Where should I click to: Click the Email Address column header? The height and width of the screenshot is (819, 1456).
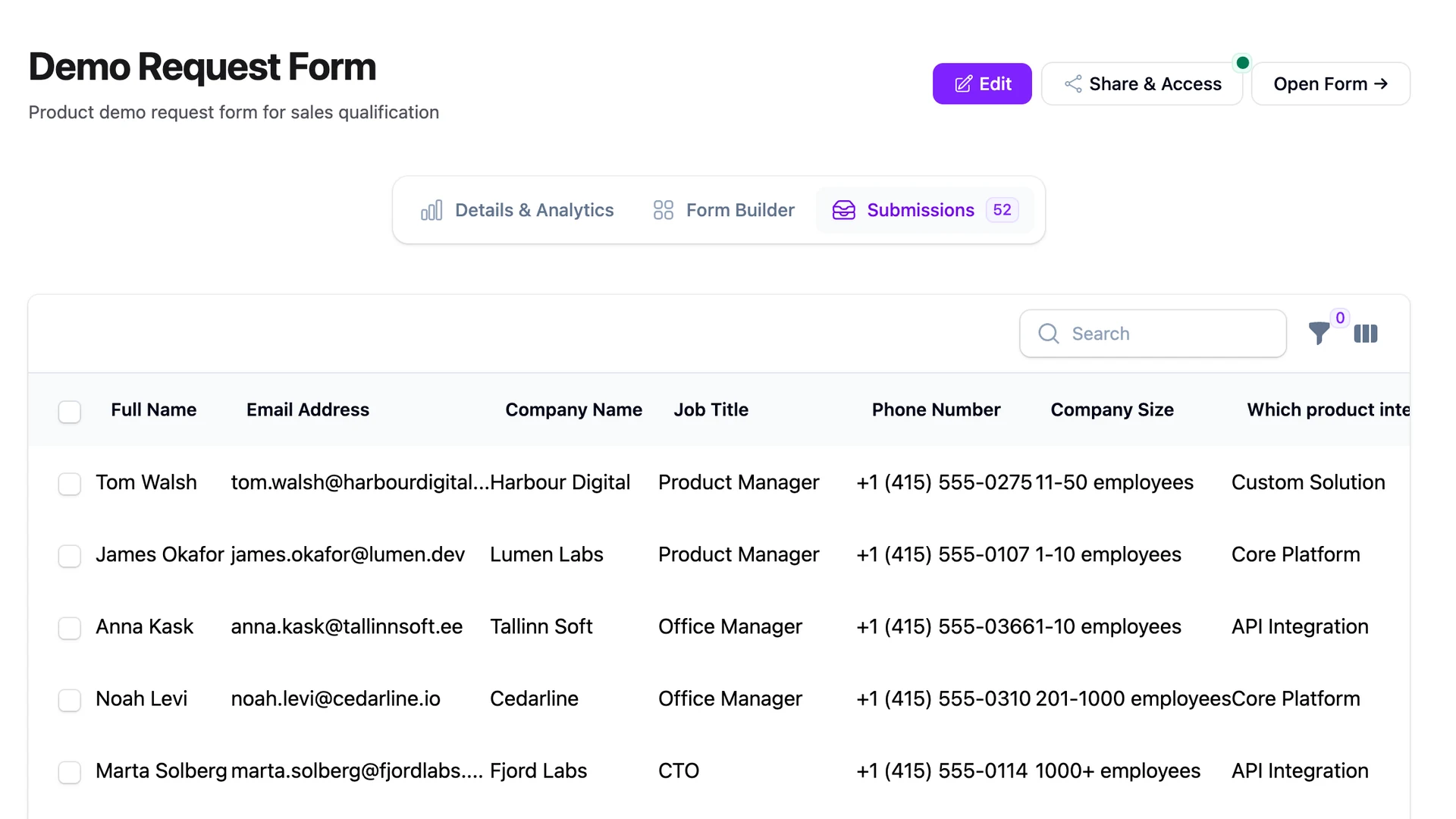click(x=308, y=409)
